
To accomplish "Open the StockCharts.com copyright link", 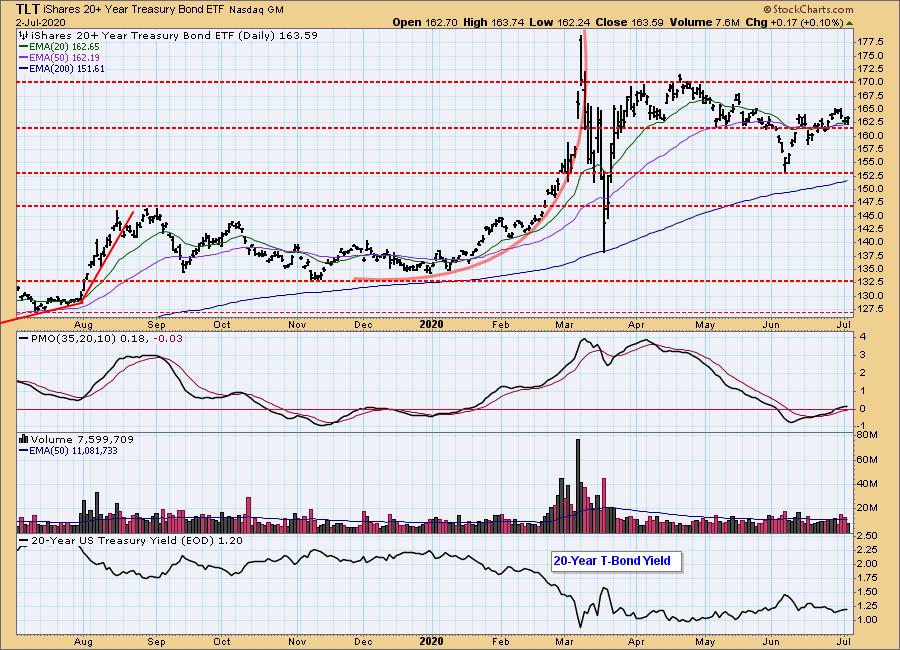I will (x=808, y=9).
